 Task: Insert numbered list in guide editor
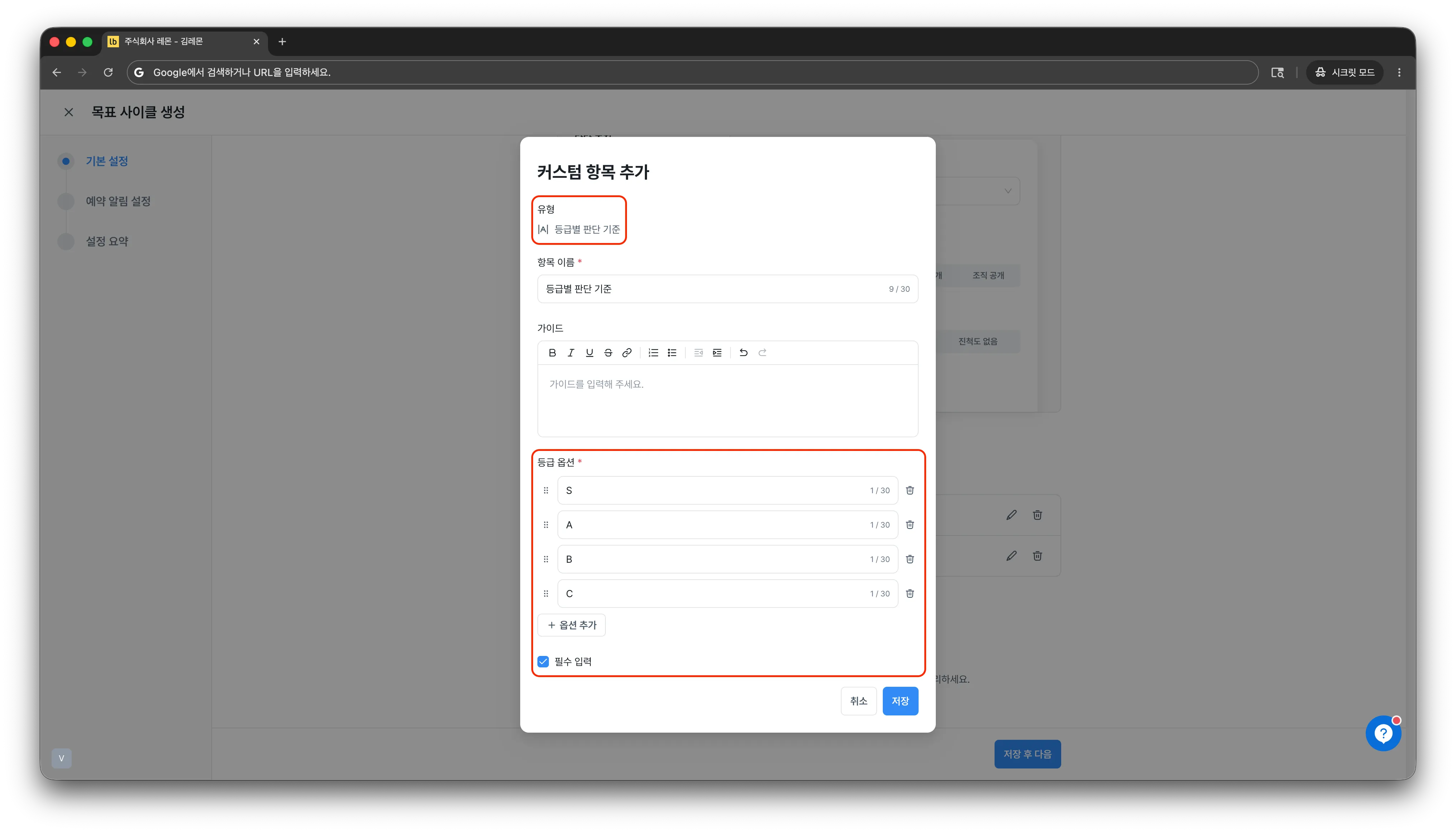pyautogui.click(x=653, y=352)
